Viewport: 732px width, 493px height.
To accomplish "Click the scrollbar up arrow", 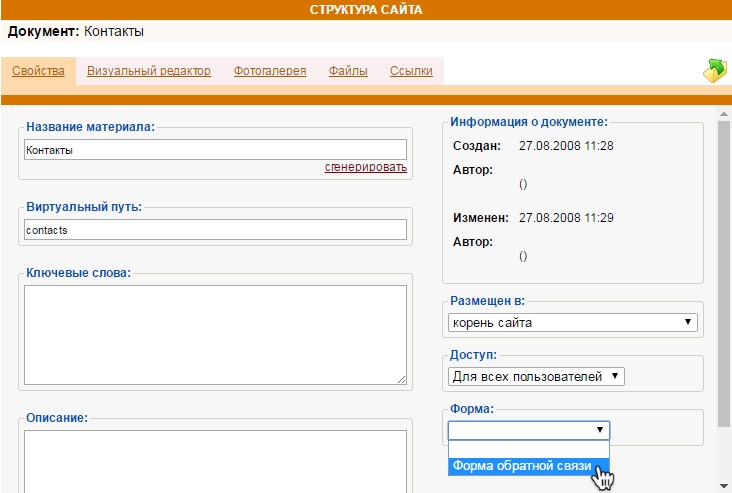I will coord(724,113).
